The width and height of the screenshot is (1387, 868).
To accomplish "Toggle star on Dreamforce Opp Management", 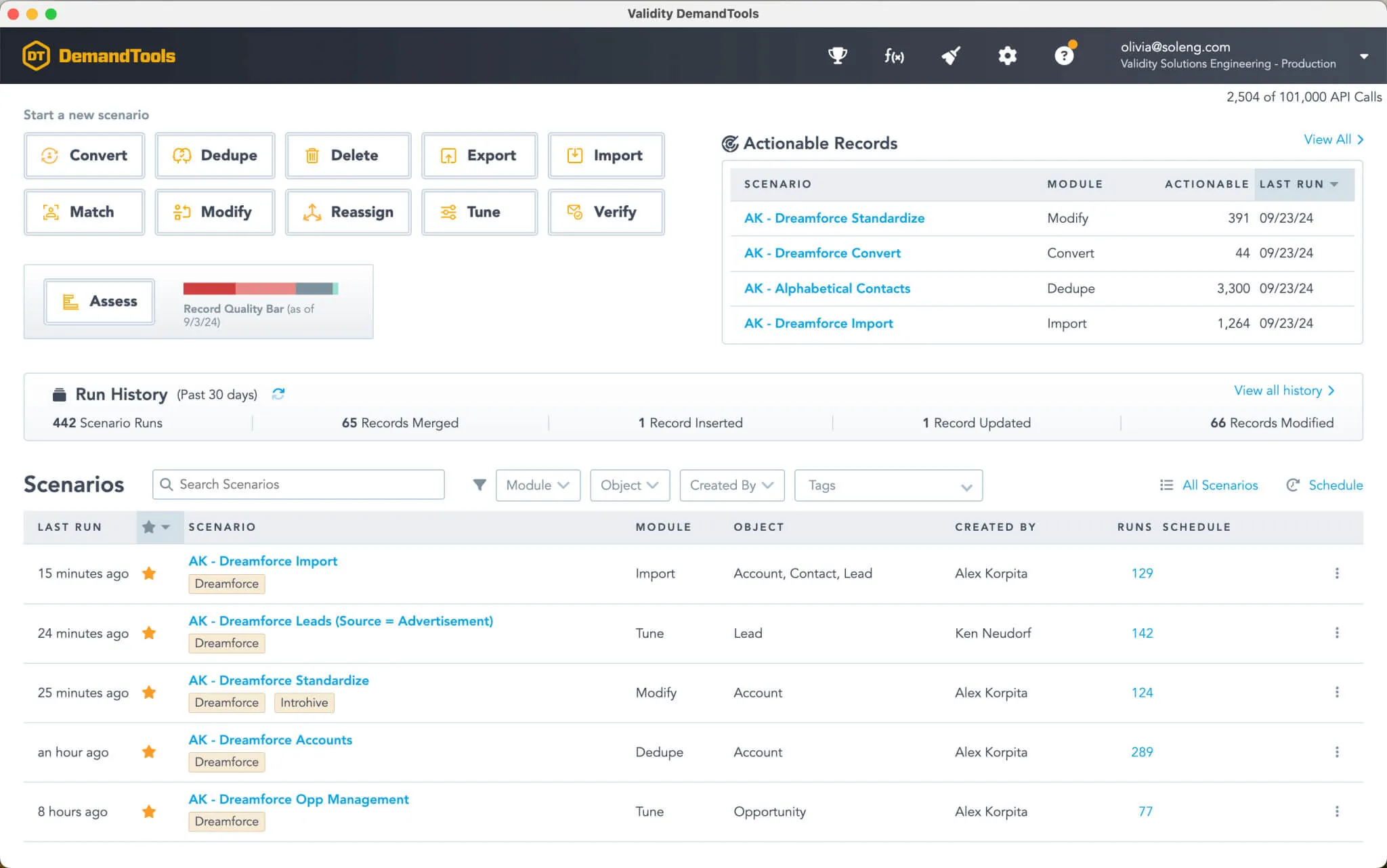I will point(149,811).
